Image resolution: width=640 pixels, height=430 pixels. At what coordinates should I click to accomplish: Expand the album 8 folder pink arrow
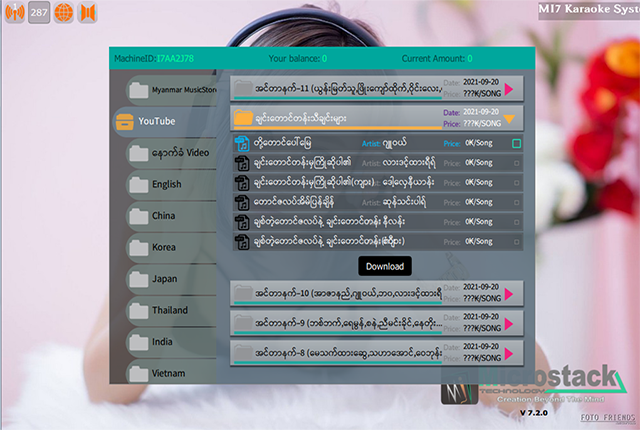tap(509, 354)
